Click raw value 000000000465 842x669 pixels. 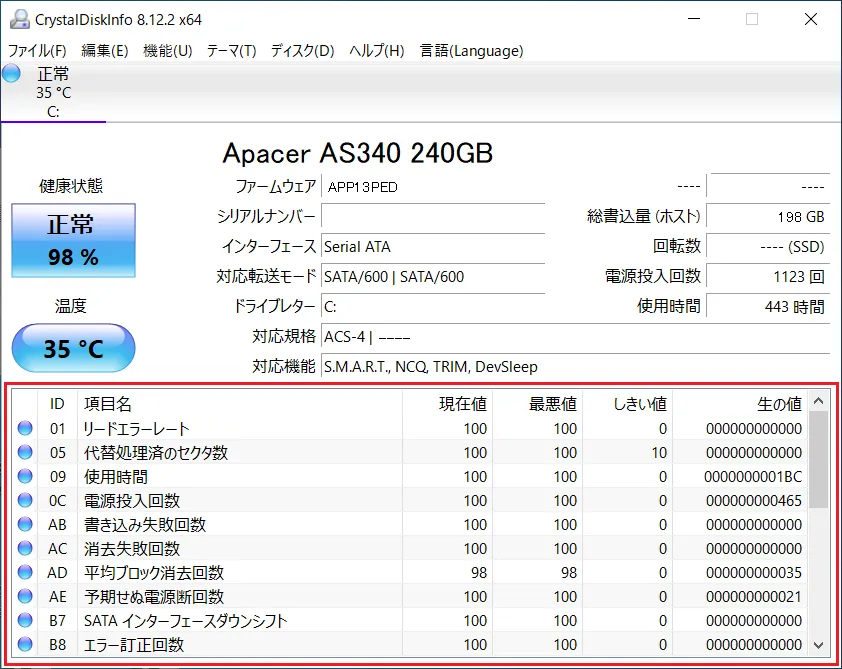[x=754, y=500]
